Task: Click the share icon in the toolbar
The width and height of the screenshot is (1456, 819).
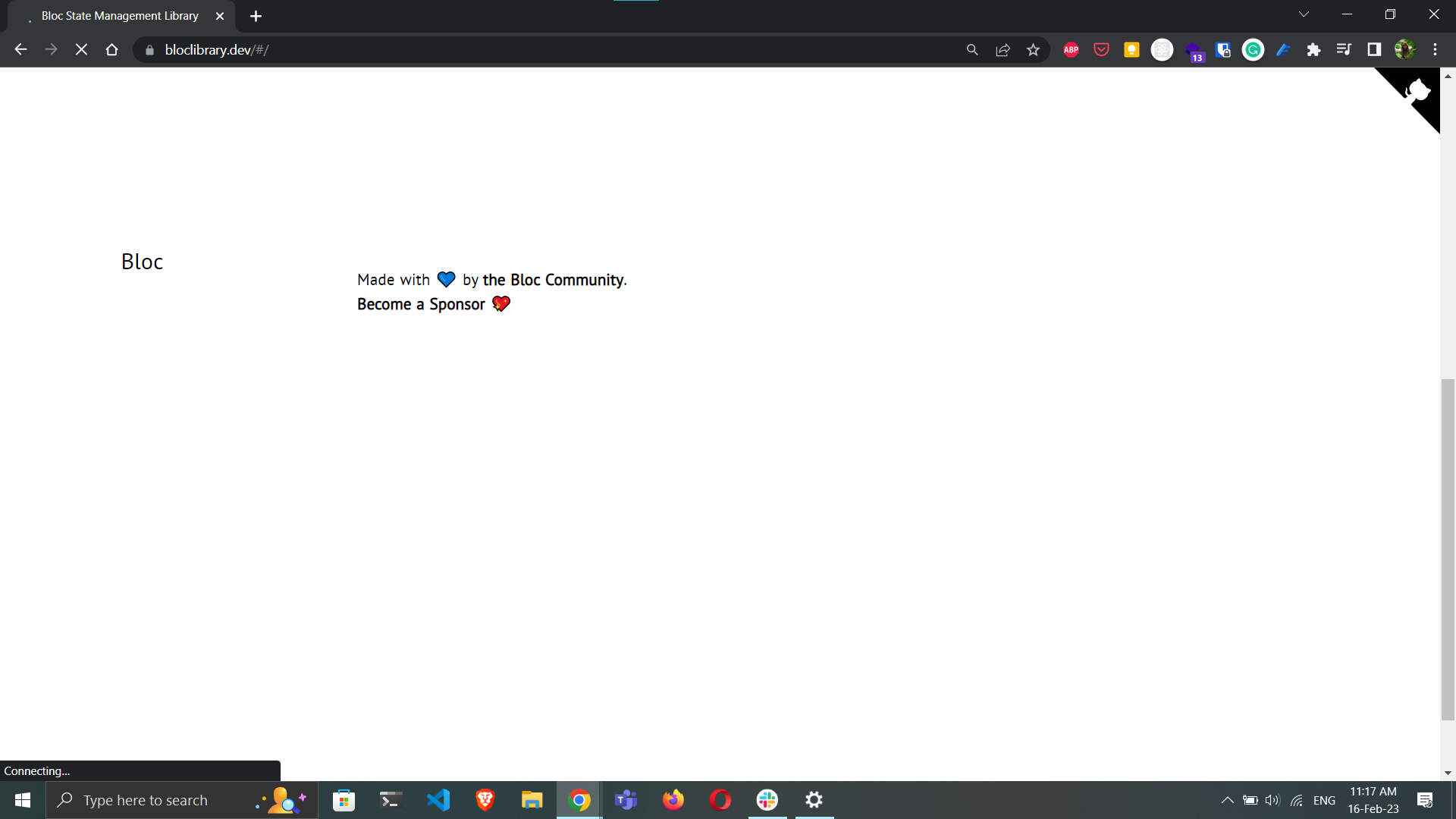Action: pyautogui.click(x=1003, y=49)
